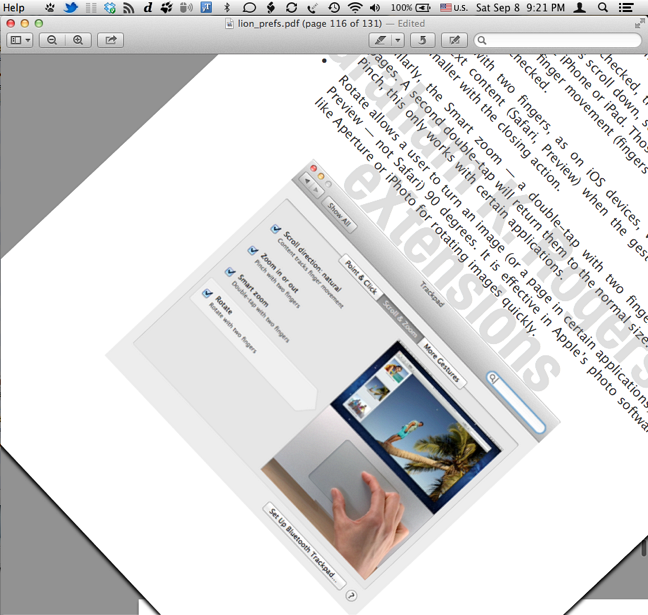Select More Gestures tab in pictured pane
The width and height of the screenshot is (648, 615).
[x=441, y=362]
